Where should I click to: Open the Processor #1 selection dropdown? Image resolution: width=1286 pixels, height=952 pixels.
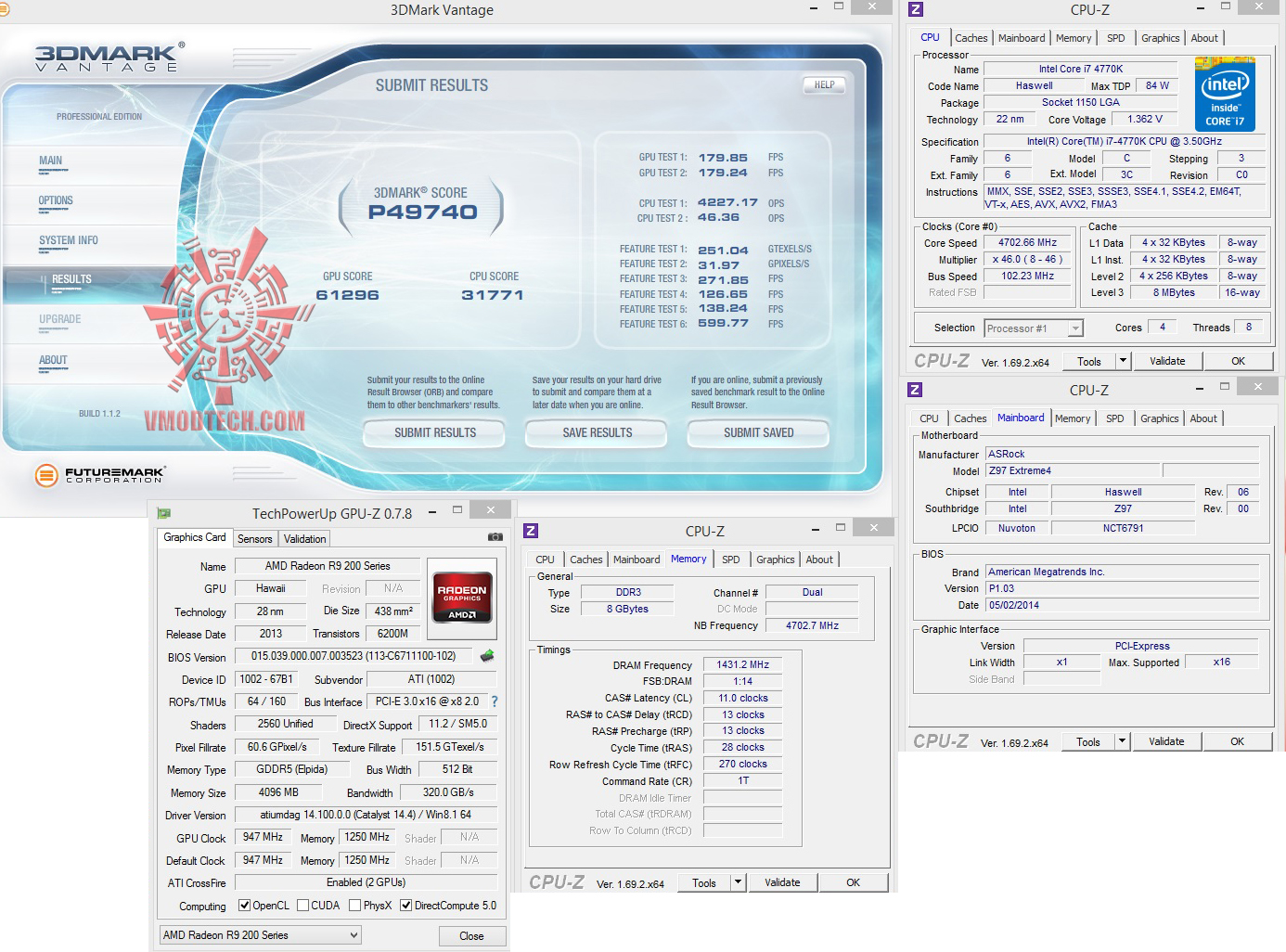(x=1034, y=328)
